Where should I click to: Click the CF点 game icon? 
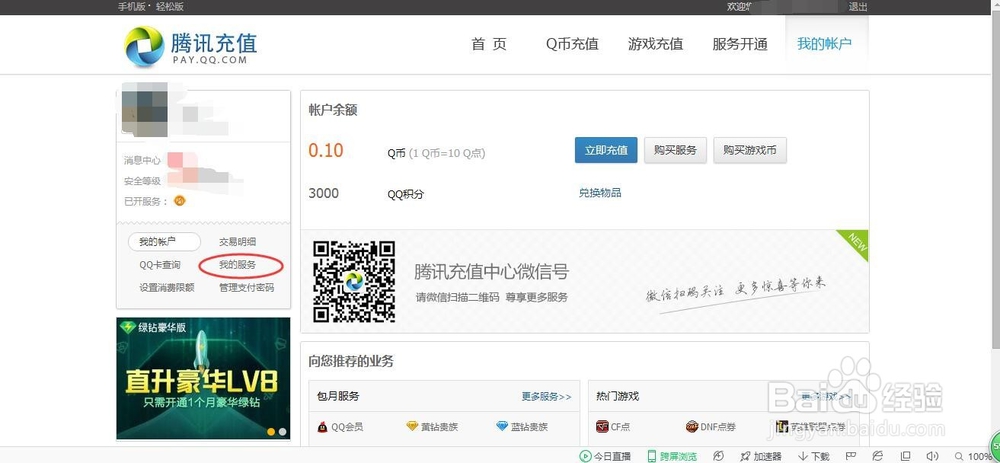(602, 427)
